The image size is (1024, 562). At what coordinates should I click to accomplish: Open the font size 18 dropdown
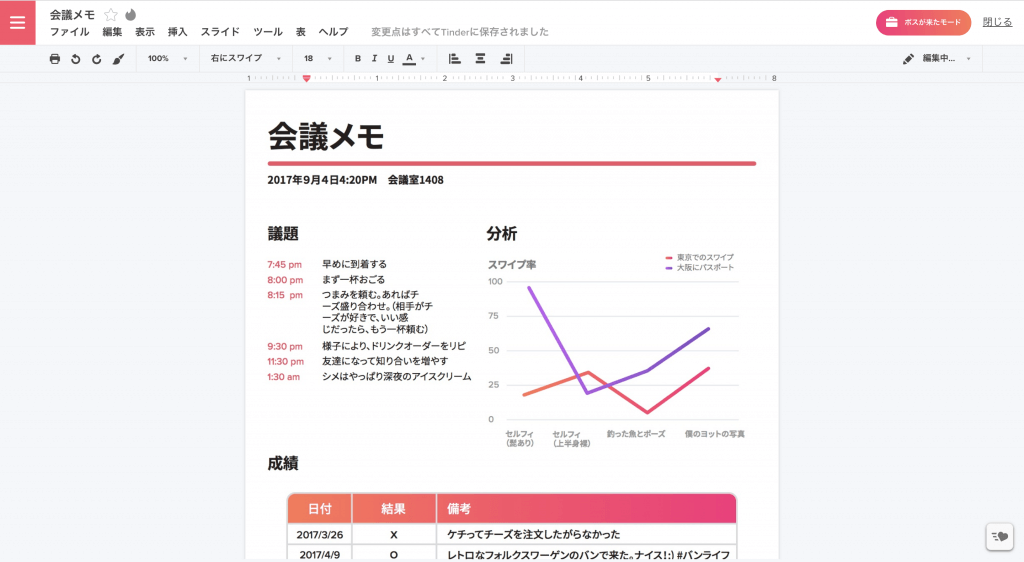tap(317, 59)
